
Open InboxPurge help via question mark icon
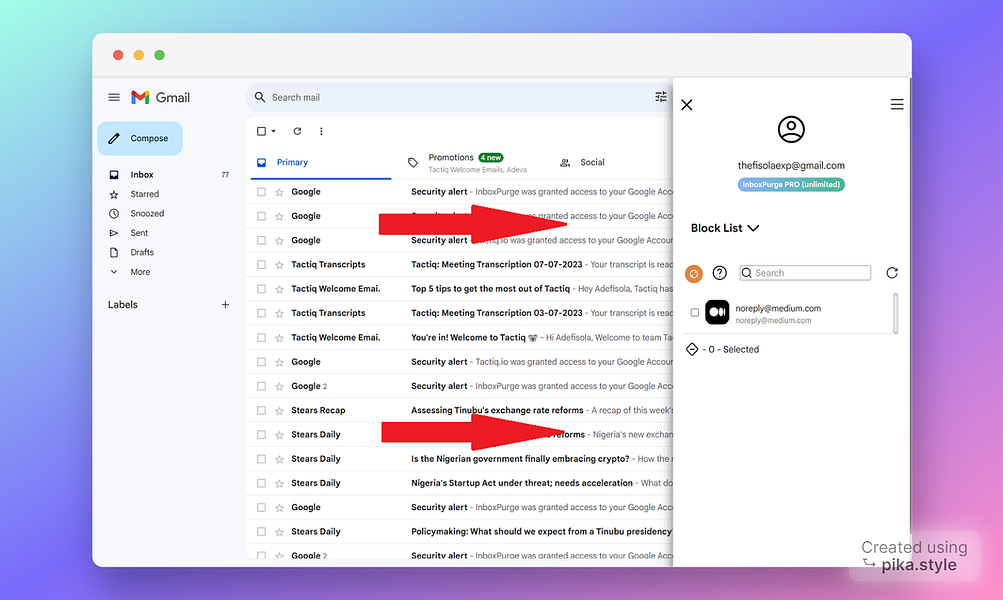[720, 272]
